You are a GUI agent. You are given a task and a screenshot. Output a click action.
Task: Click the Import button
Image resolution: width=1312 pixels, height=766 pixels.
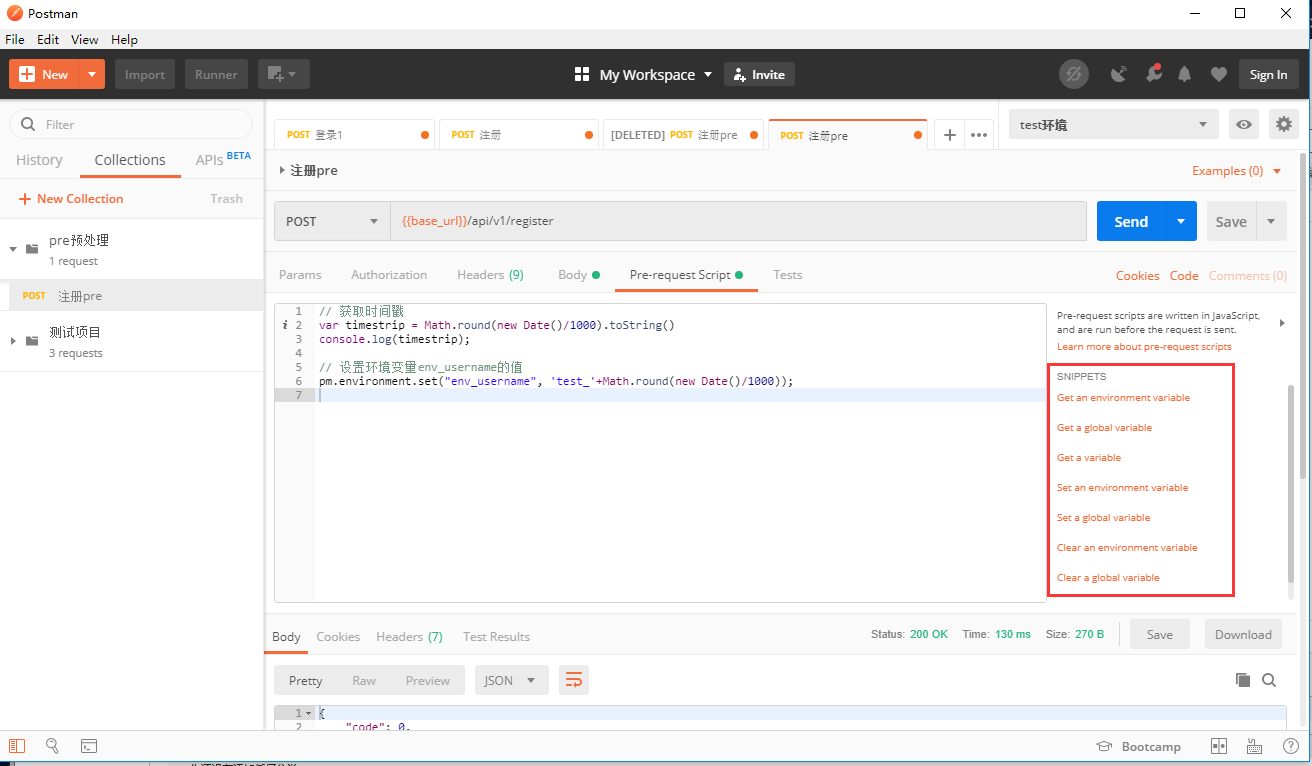coord(145,74)
